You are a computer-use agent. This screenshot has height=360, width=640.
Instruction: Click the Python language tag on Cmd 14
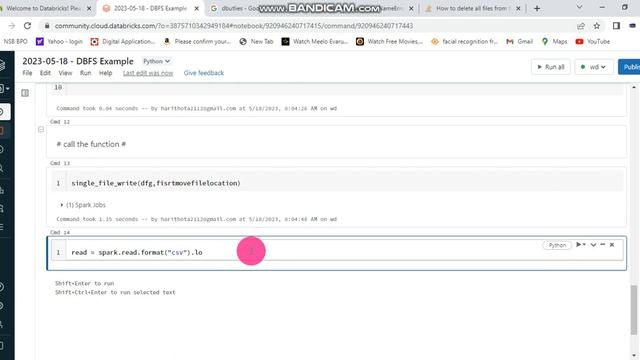pyautogui.click(x=557, y=245)
